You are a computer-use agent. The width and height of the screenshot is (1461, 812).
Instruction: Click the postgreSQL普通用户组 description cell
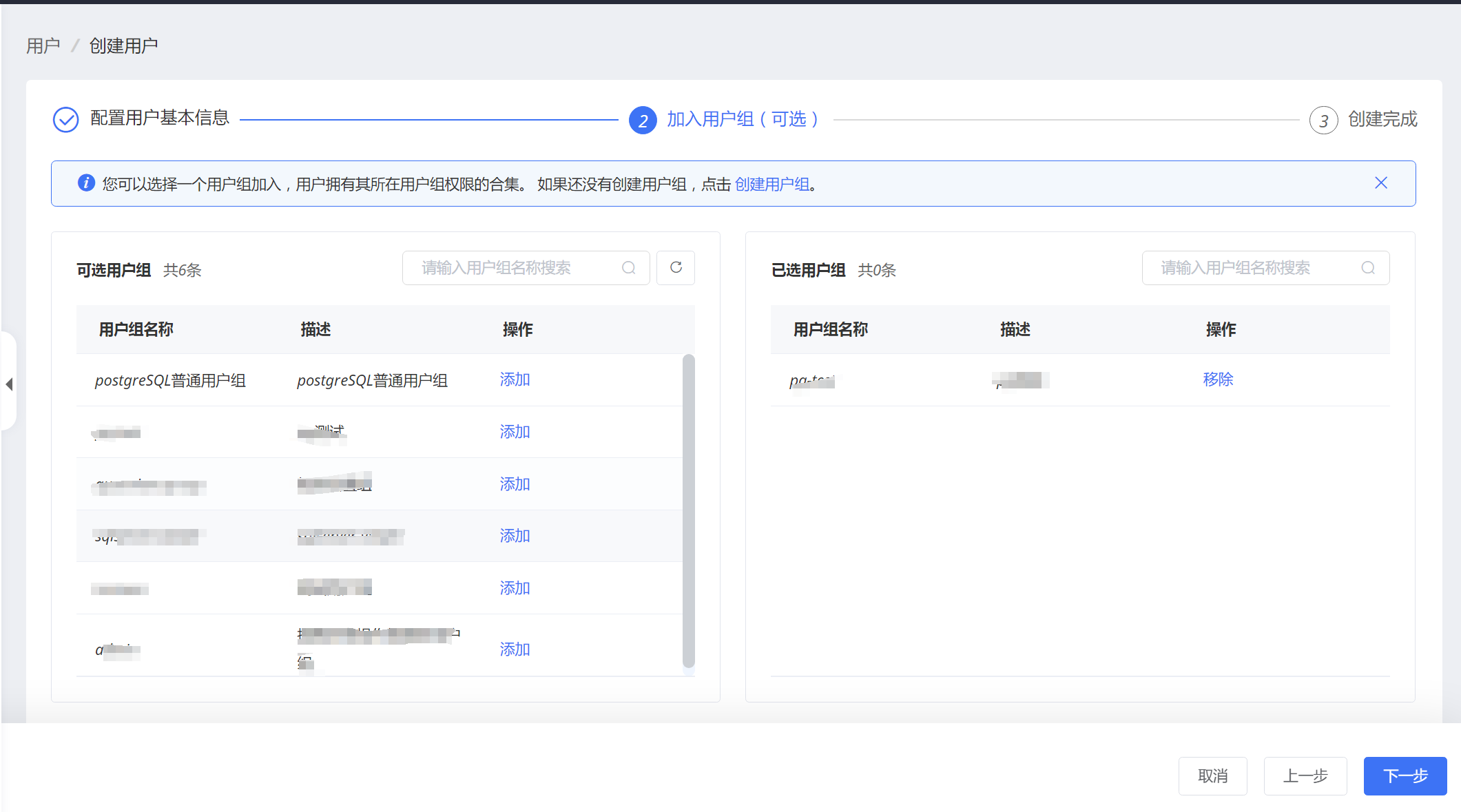373,381
